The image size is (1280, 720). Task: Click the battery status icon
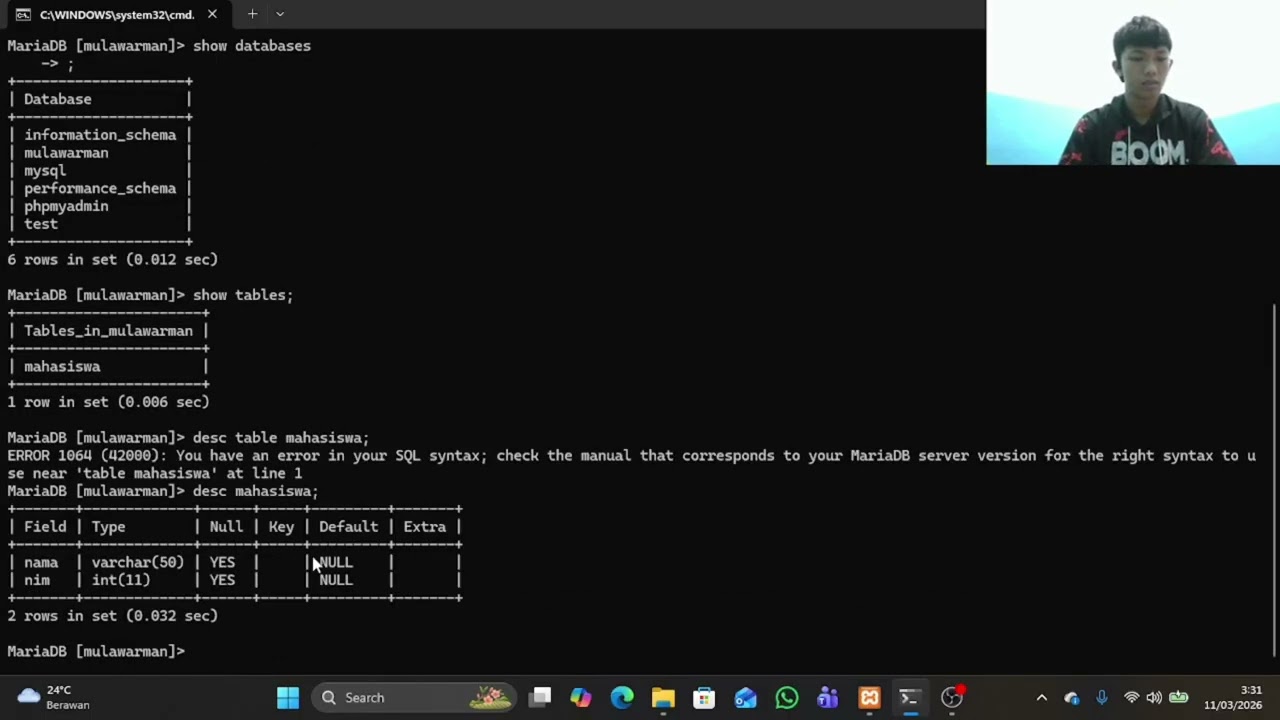(1179, 698)
